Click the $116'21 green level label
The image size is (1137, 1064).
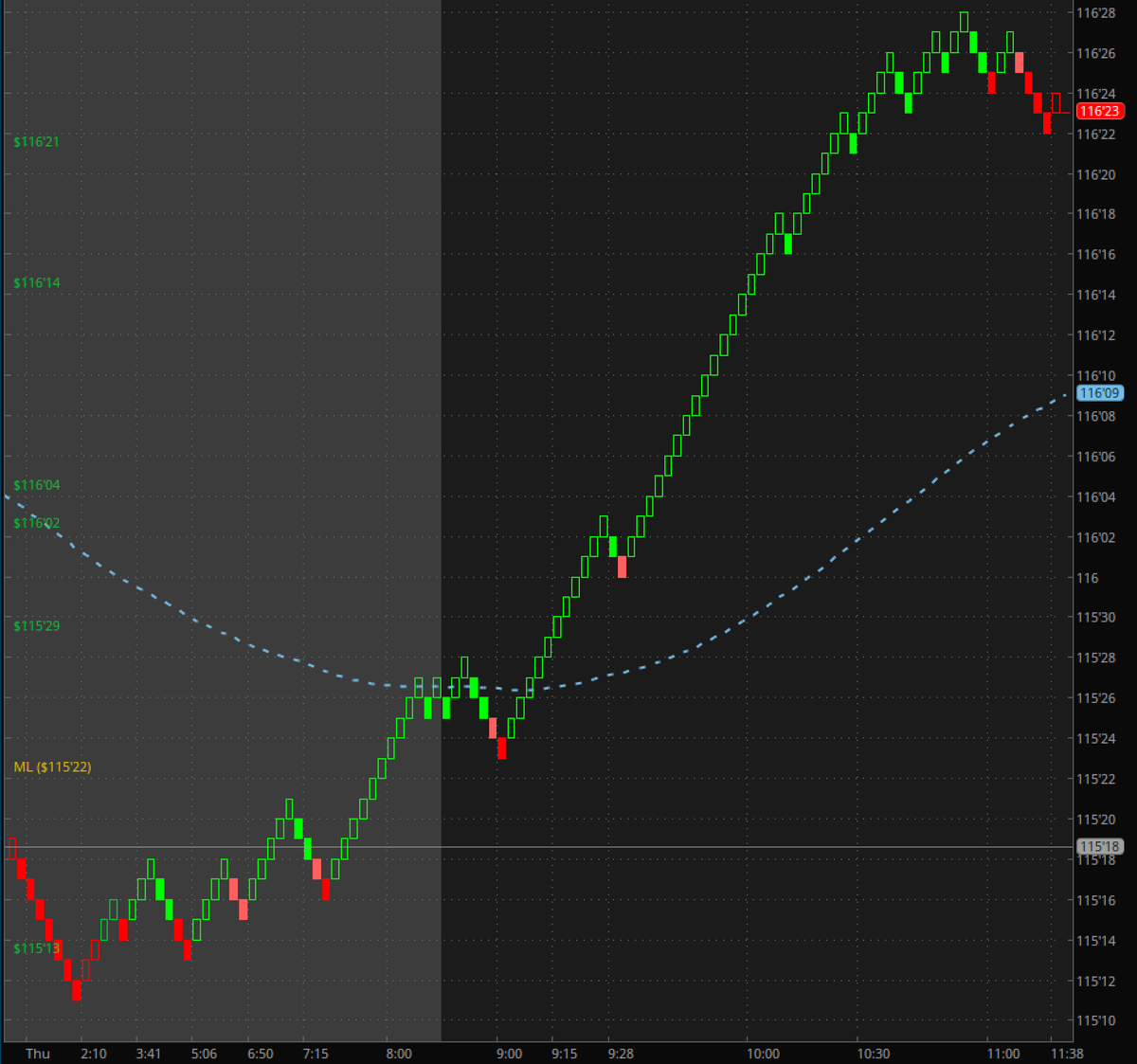(x=36, y=142)
